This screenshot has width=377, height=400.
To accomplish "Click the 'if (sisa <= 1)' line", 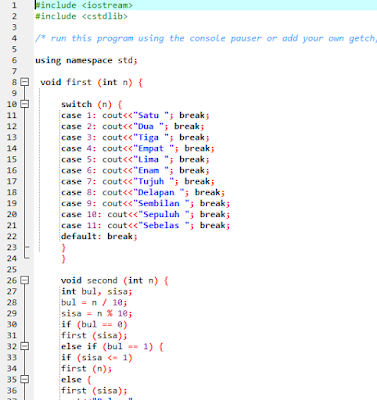I will pyautogui.click(x=97, y=358).
